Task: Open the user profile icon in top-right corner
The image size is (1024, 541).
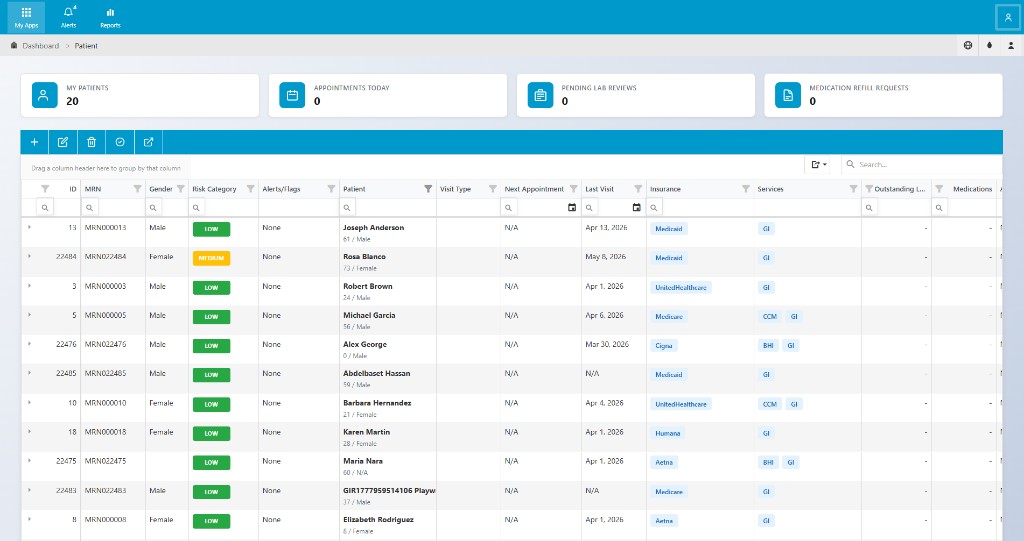Action: pyautogui.click(x=1008, y=18)
